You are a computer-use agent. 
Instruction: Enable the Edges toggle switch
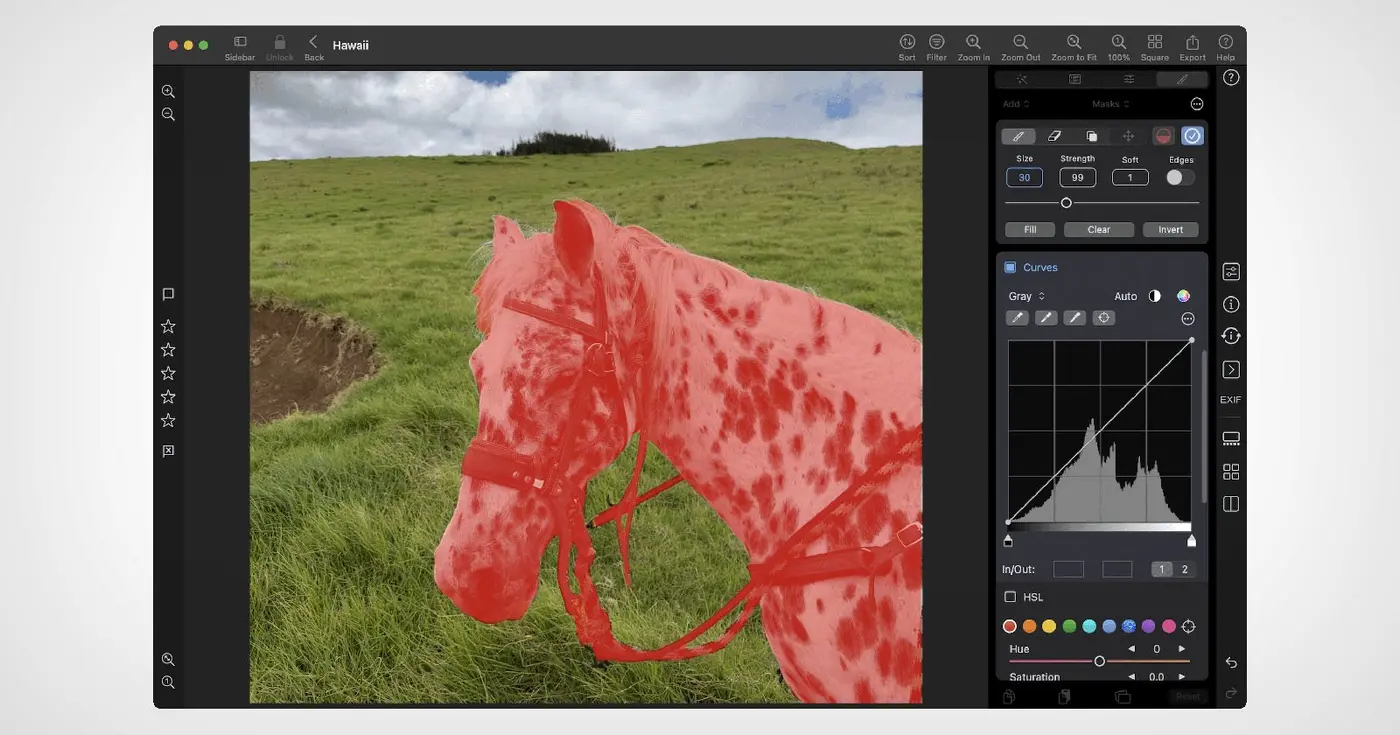tap(1180, 177)
